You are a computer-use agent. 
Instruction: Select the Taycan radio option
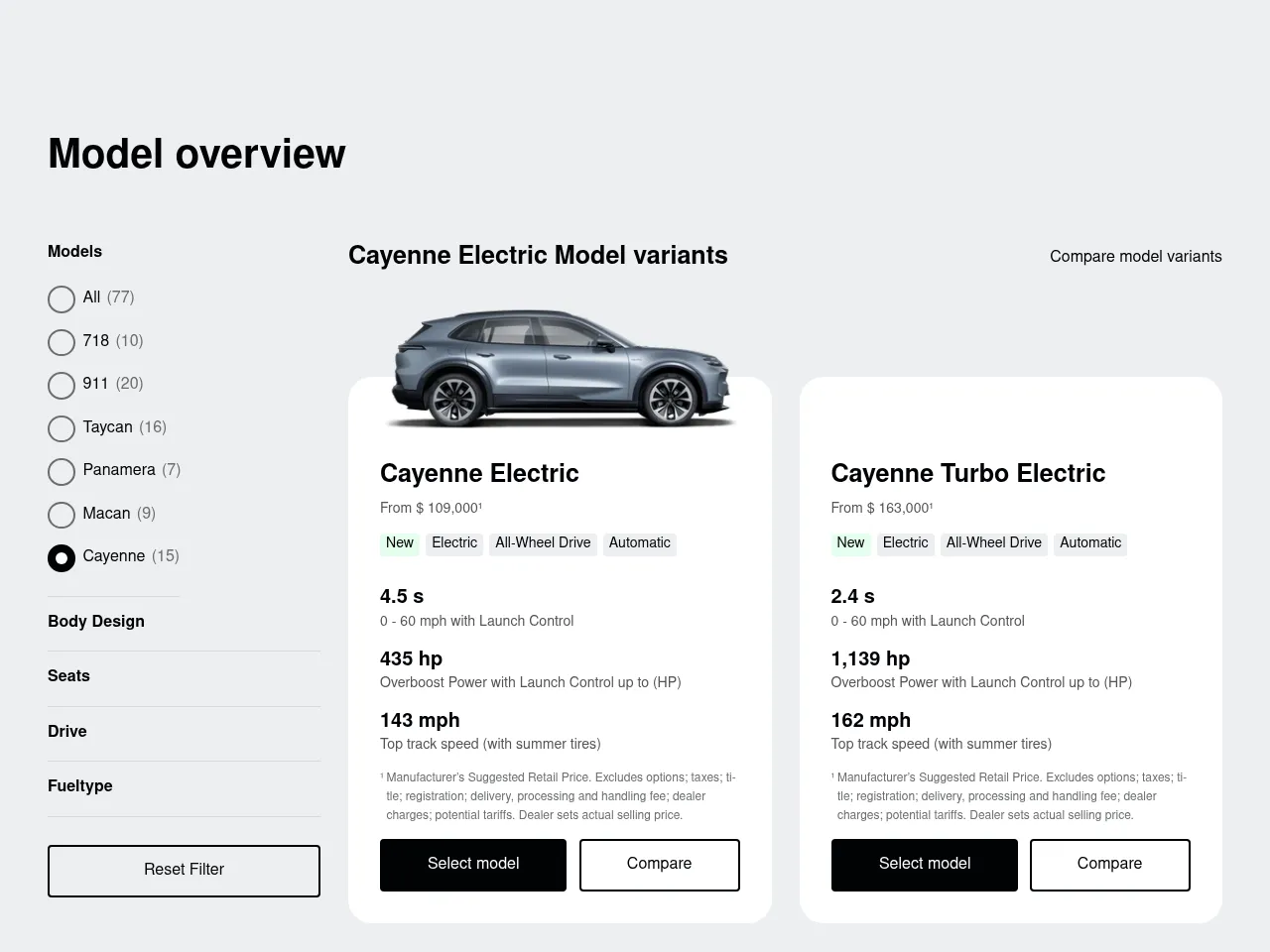click(x=62, y=428)
